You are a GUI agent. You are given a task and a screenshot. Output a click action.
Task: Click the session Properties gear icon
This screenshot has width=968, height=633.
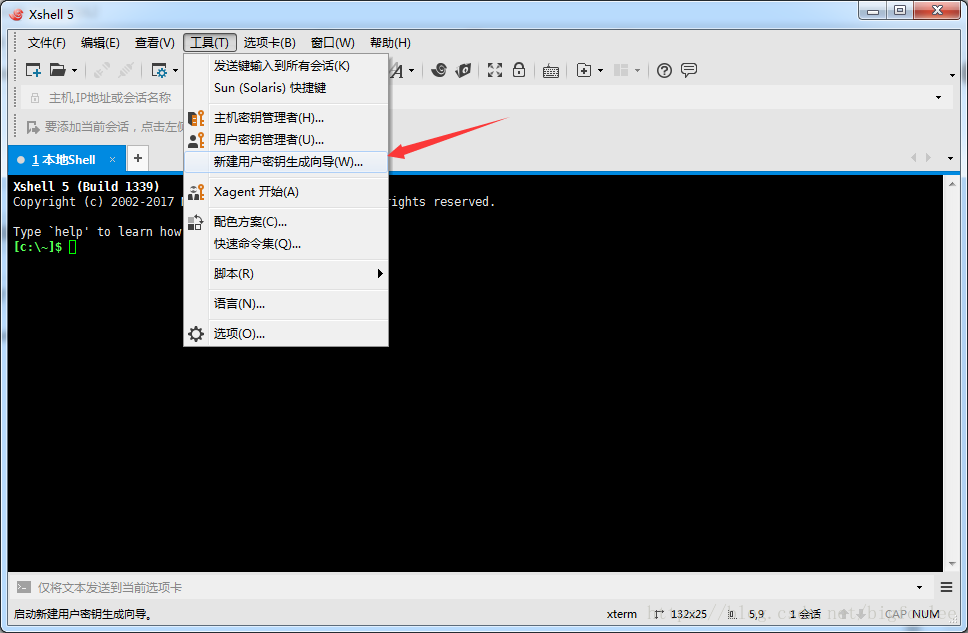pyautogui.click(x=159, y=70)
